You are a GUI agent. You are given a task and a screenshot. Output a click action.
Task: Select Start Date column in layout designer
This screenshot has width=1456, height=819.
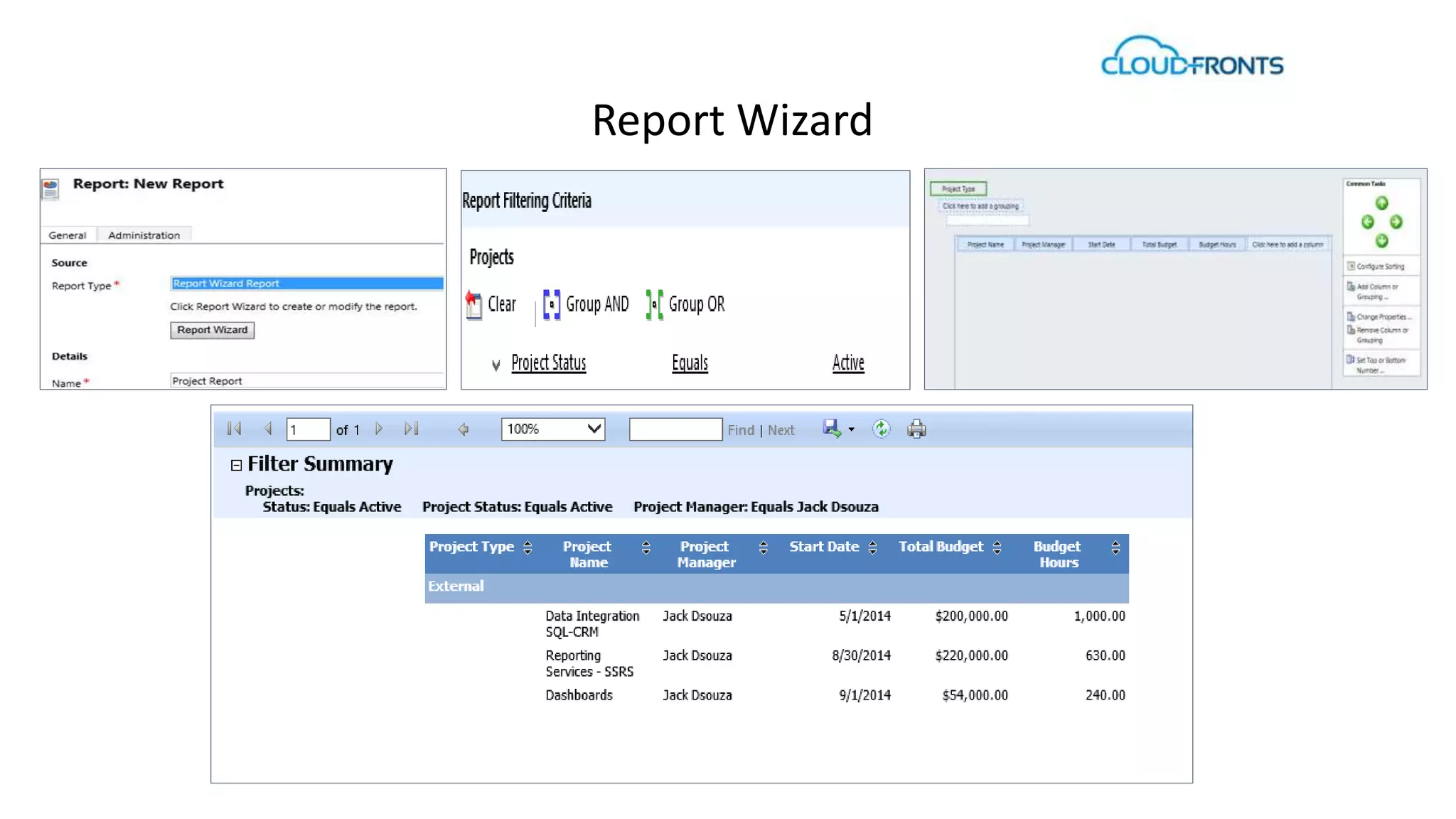1101,245
